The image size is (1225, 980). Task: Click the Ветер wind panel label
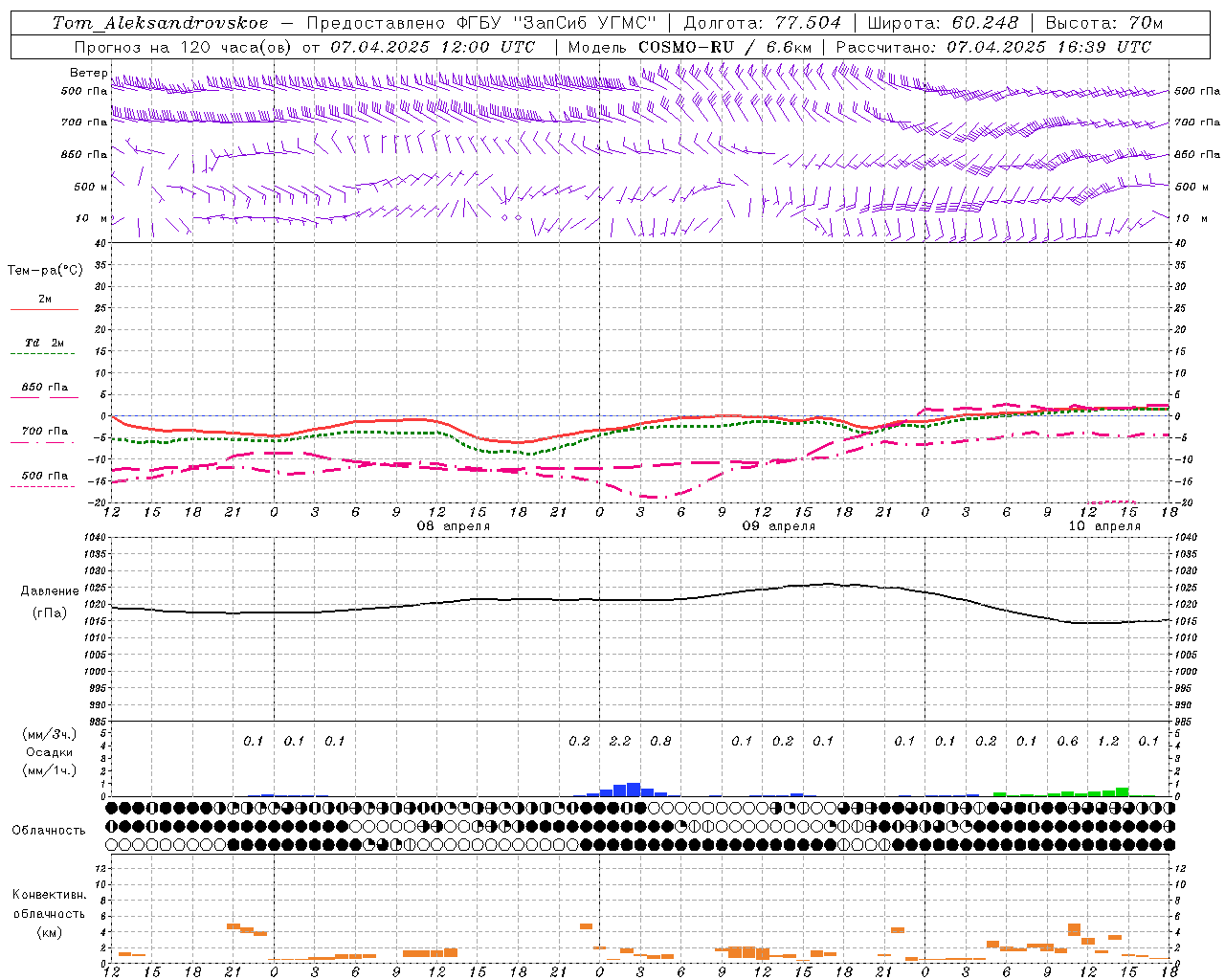click(x=88, y=73)
